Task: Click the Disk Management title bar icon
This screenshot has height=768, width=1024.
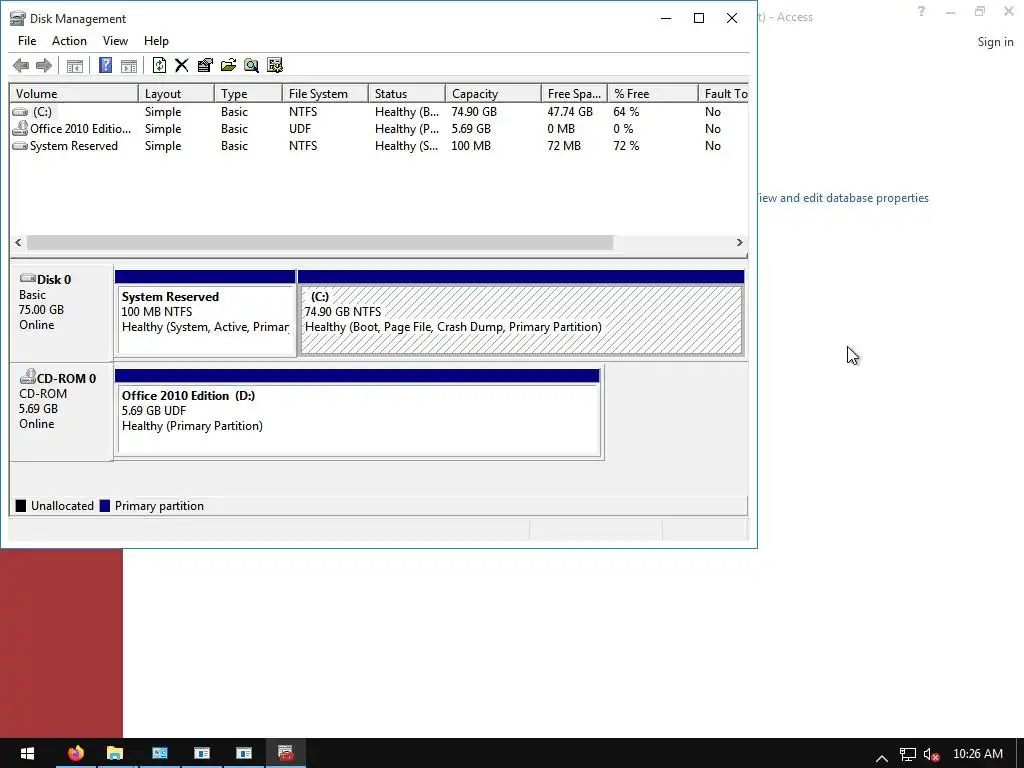Action: 18,18
